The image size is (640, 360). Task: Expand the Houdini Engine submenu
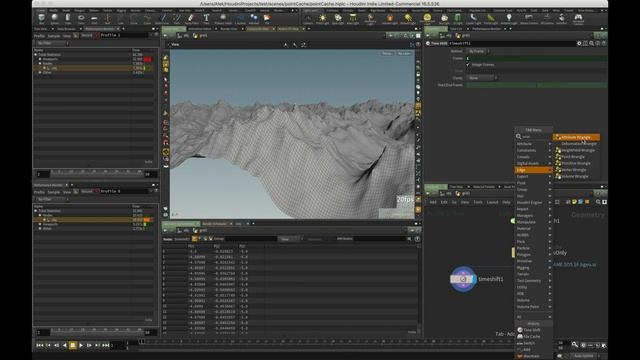tap(533, 202)
